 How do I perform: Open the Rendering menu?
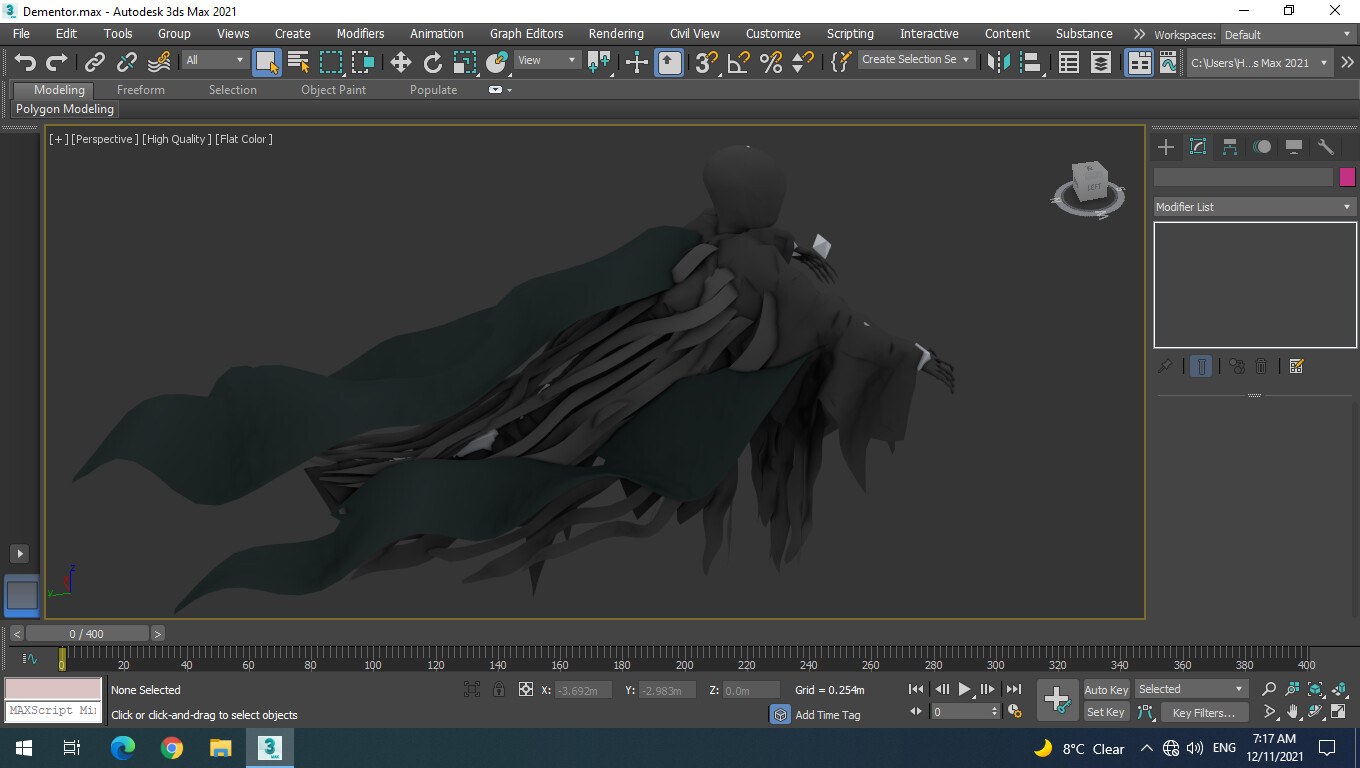coord(615,33)
